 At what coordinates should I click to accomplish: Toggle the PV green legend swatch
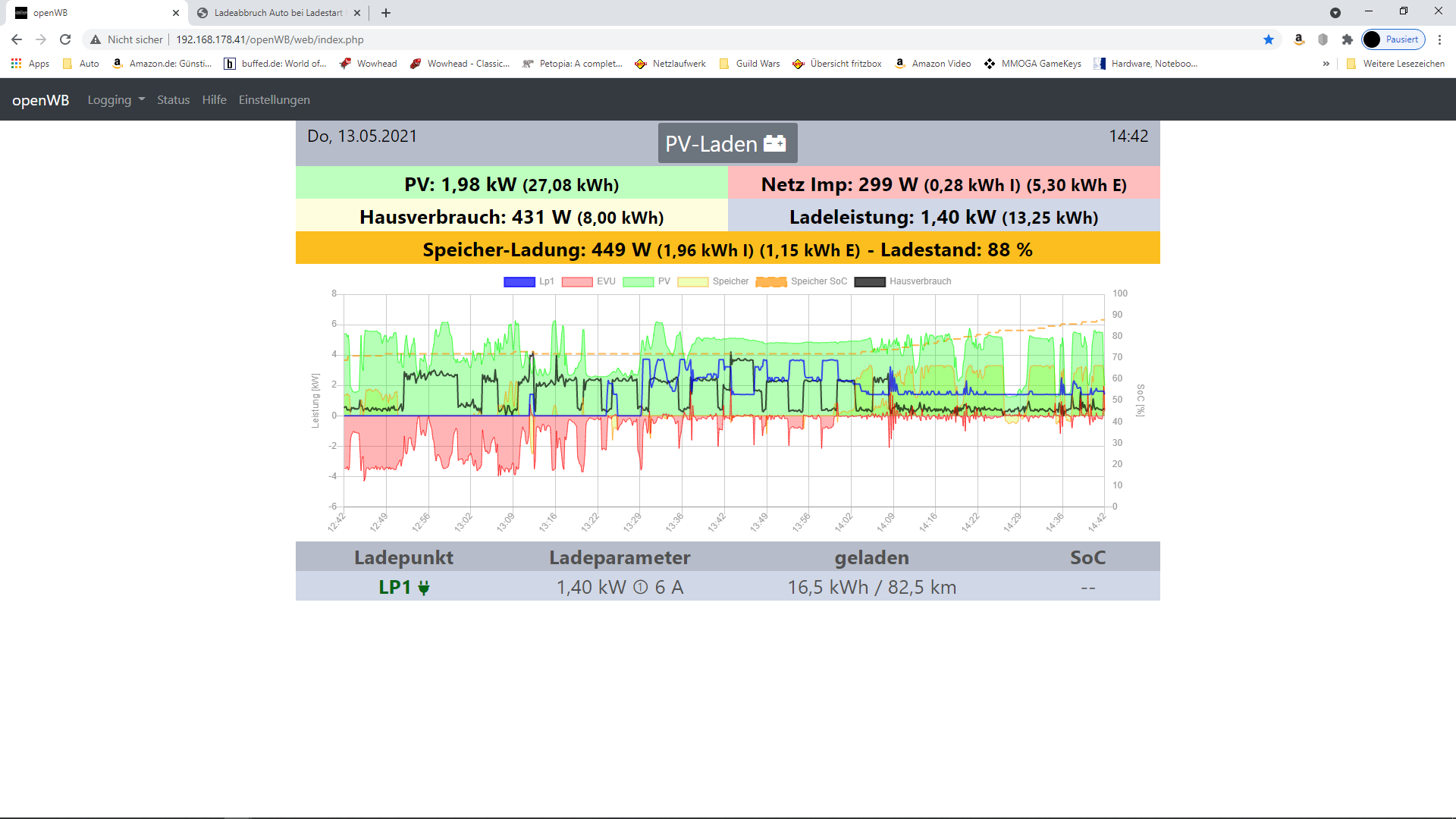pos(638,281)
